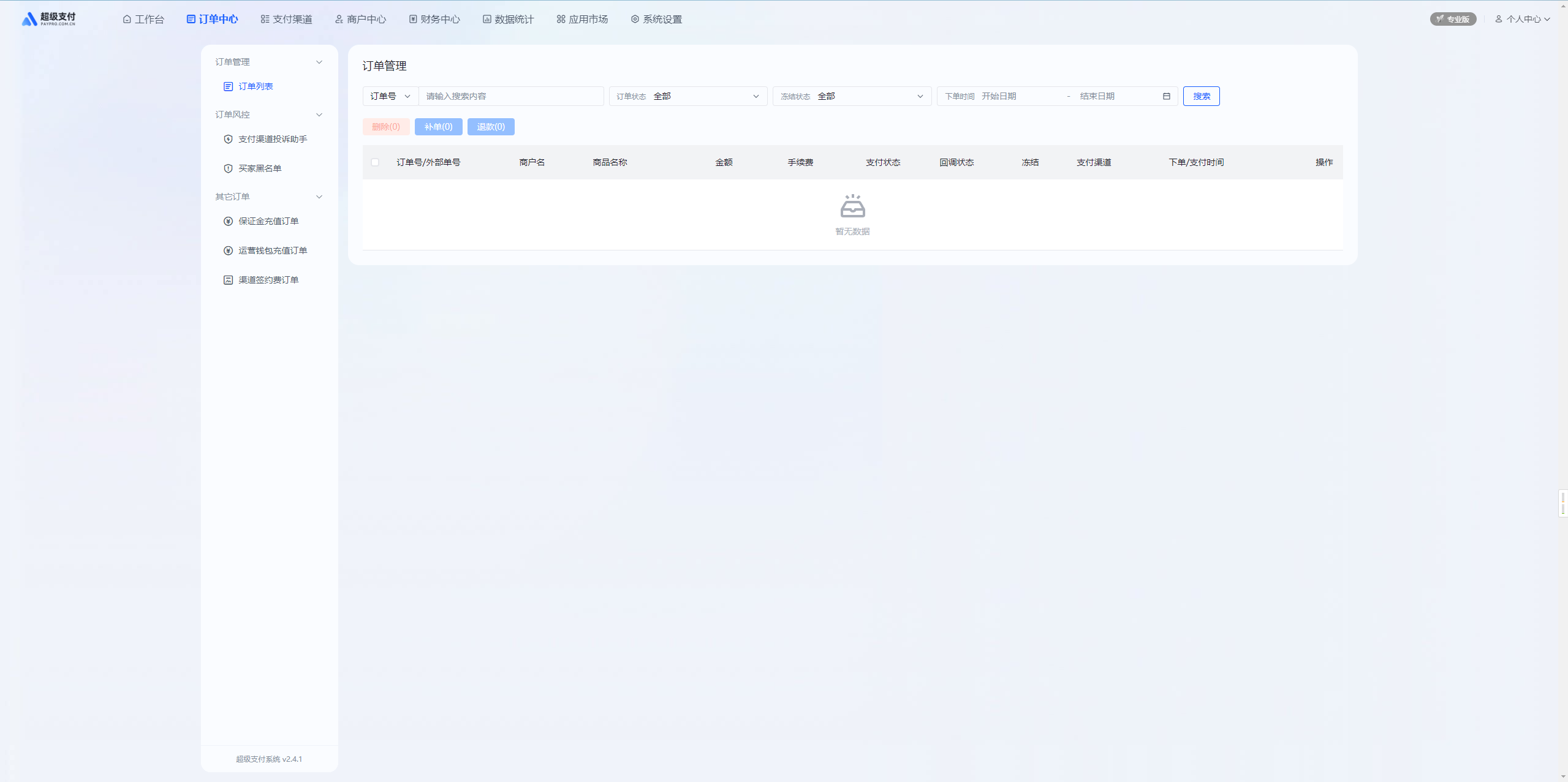The width and height of the screenshot is (1568, 782).
Task: Click the 退款(0) button
Action: click(x=491, y=127)
